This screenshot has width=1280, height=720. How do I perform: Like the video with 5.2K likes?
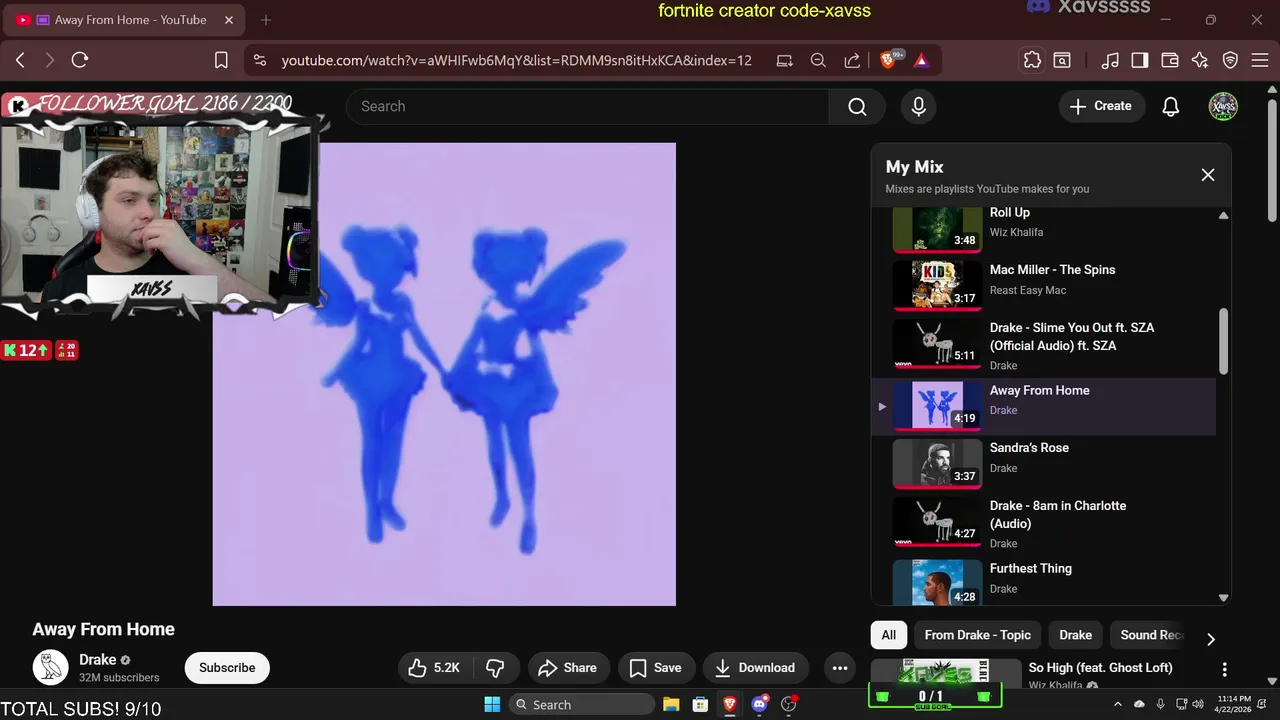tap(434, 668)
